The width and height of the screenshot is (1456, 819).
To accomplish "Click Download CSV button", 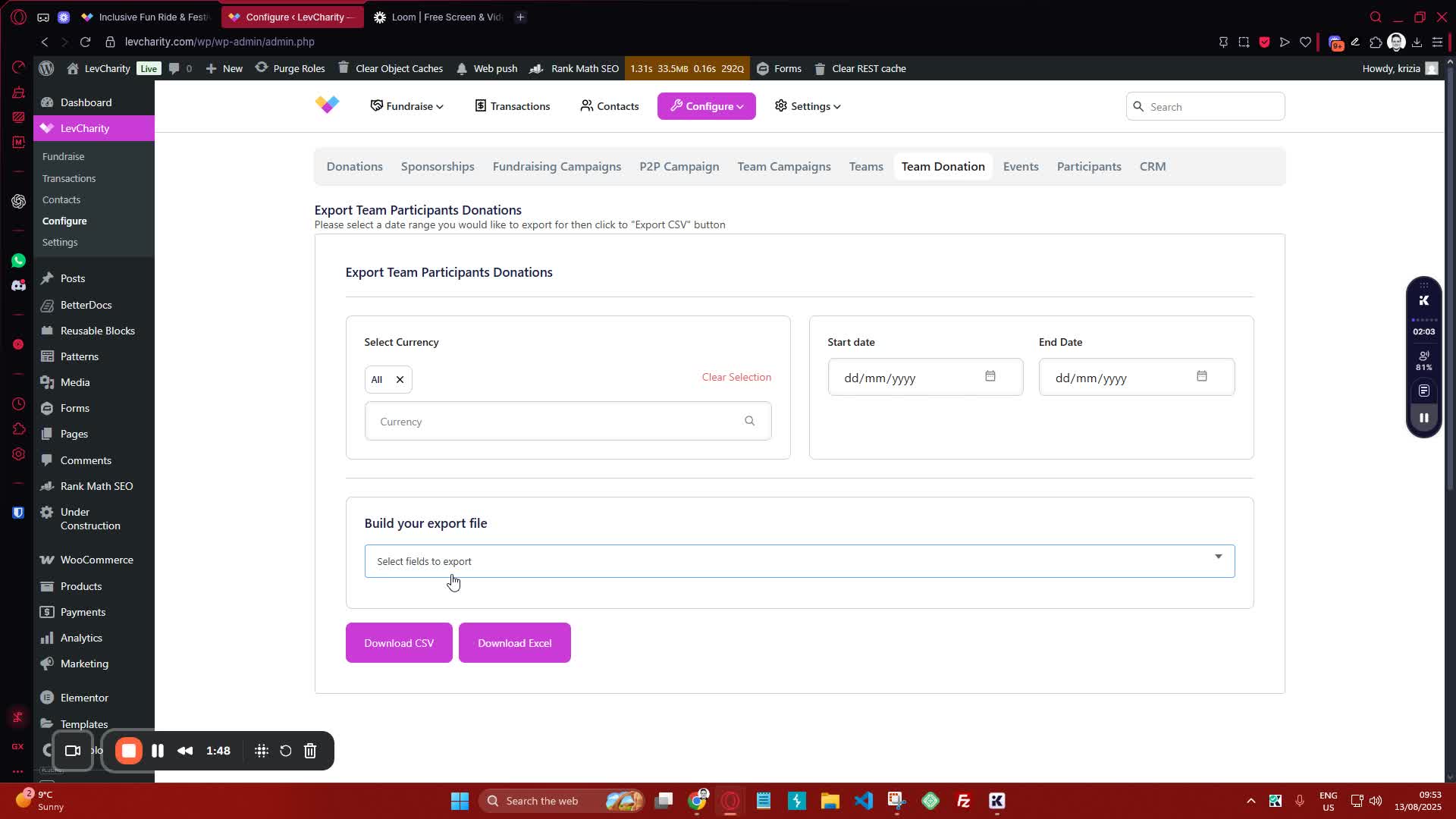I will click(x=399, y=642).
